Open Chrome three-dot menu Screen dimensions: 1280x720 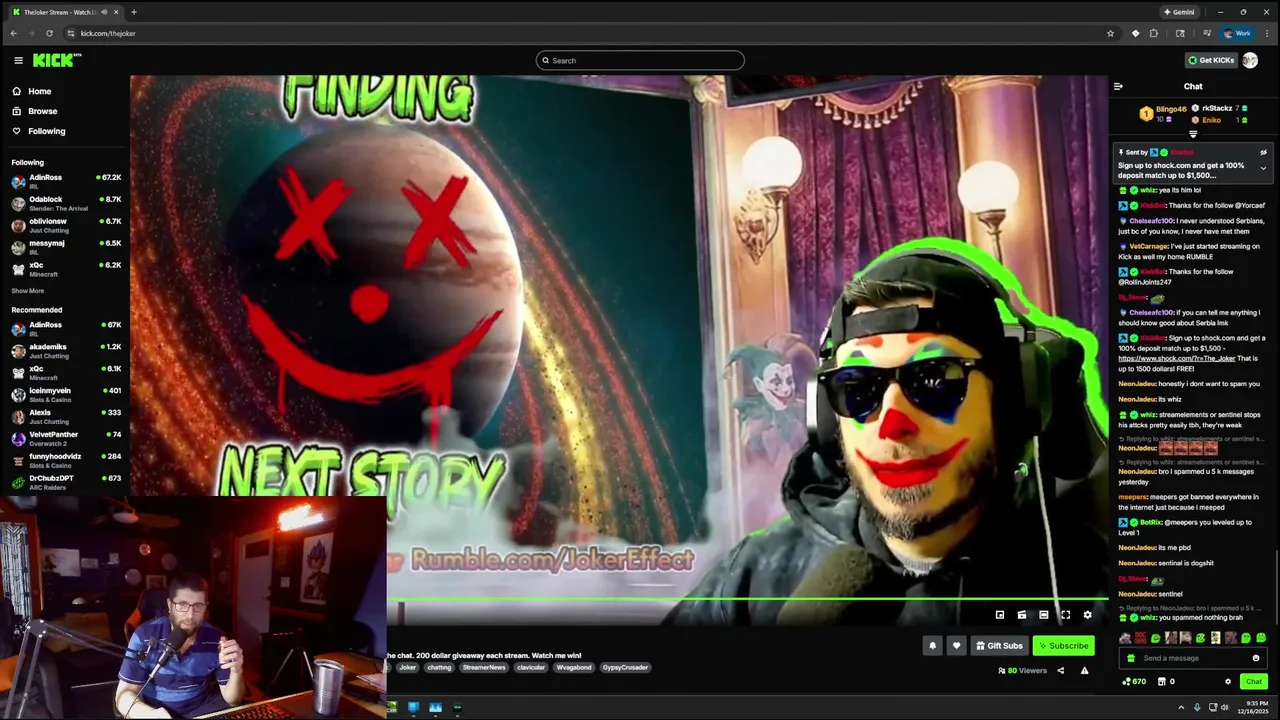1267,33
